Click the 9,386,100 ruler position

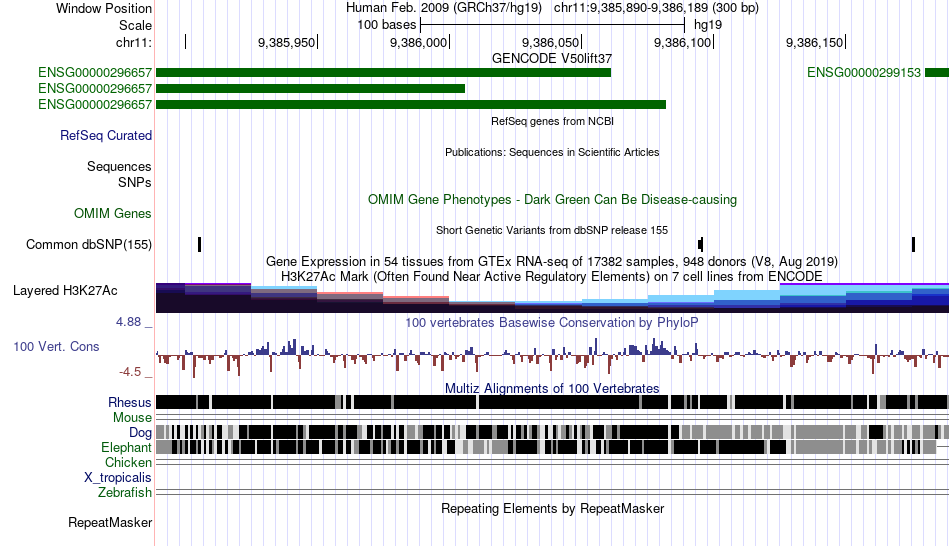click(x=683, y=42)
